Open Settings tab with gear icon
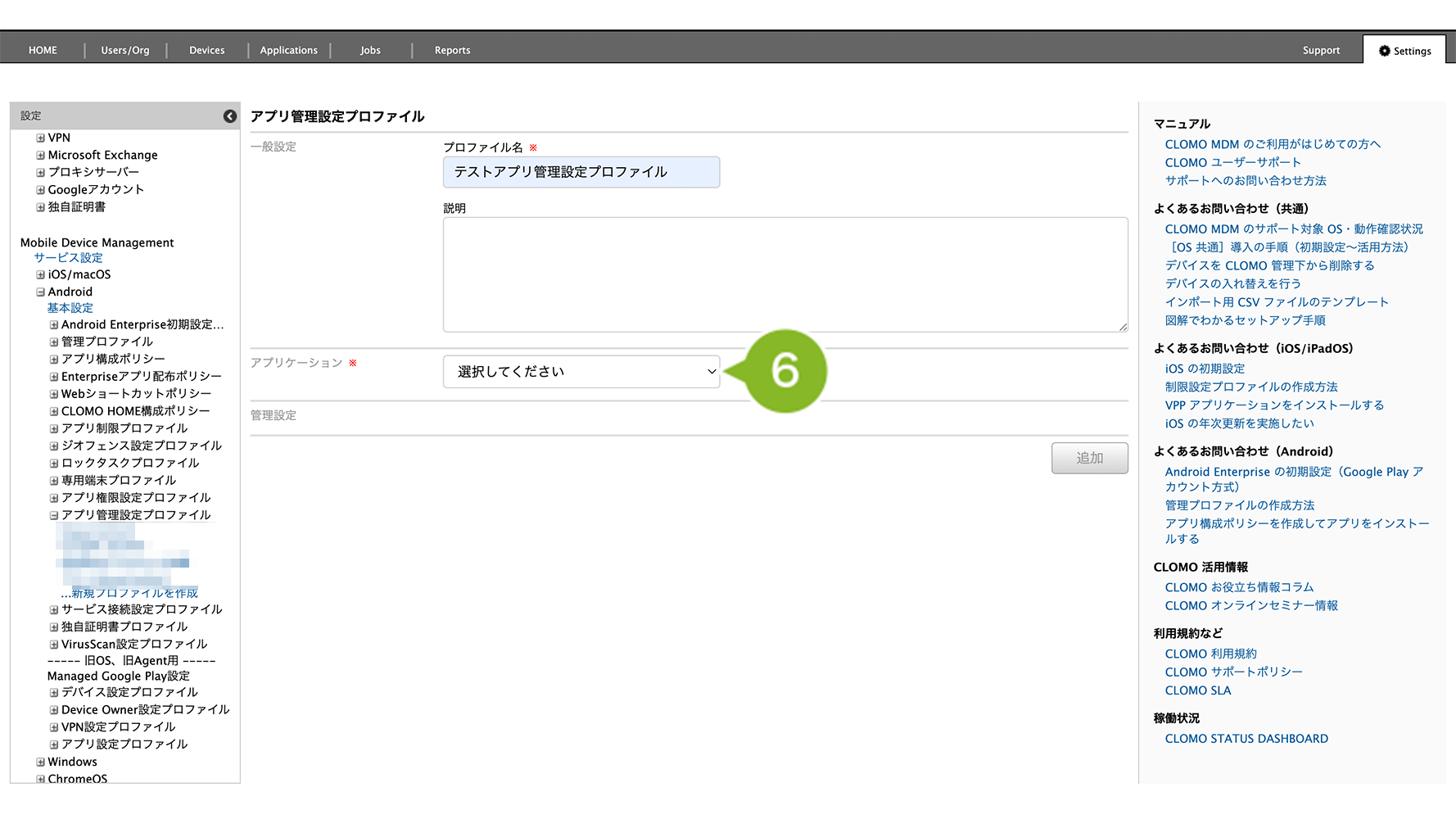This screenshot has height=819, width=1456. 1404,51
